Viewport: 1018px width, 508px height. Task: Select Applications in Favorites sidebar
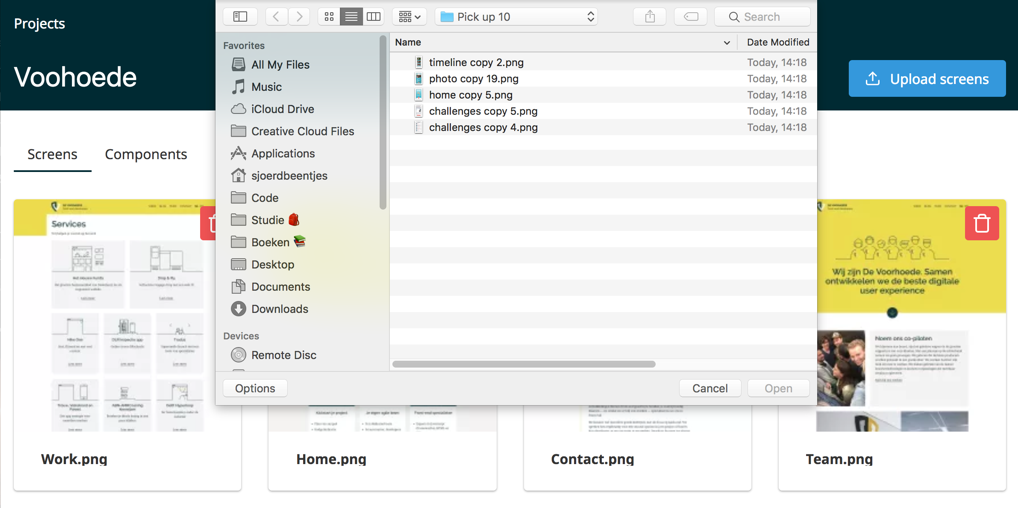(282, 153)
